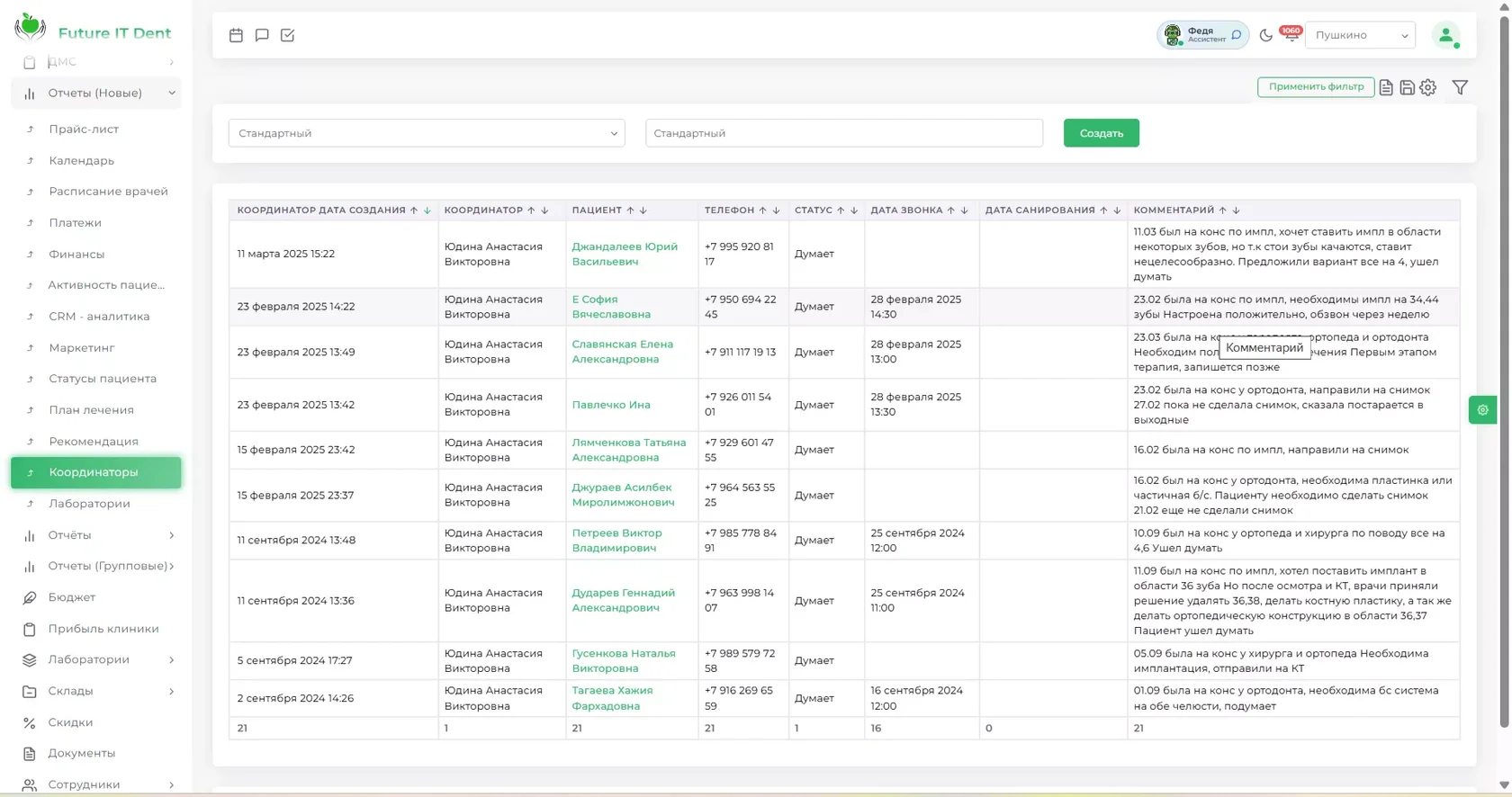Open the tasks checklist icon in top bar
Viewport: 1512px width, 797px height.
pos(287,35)
